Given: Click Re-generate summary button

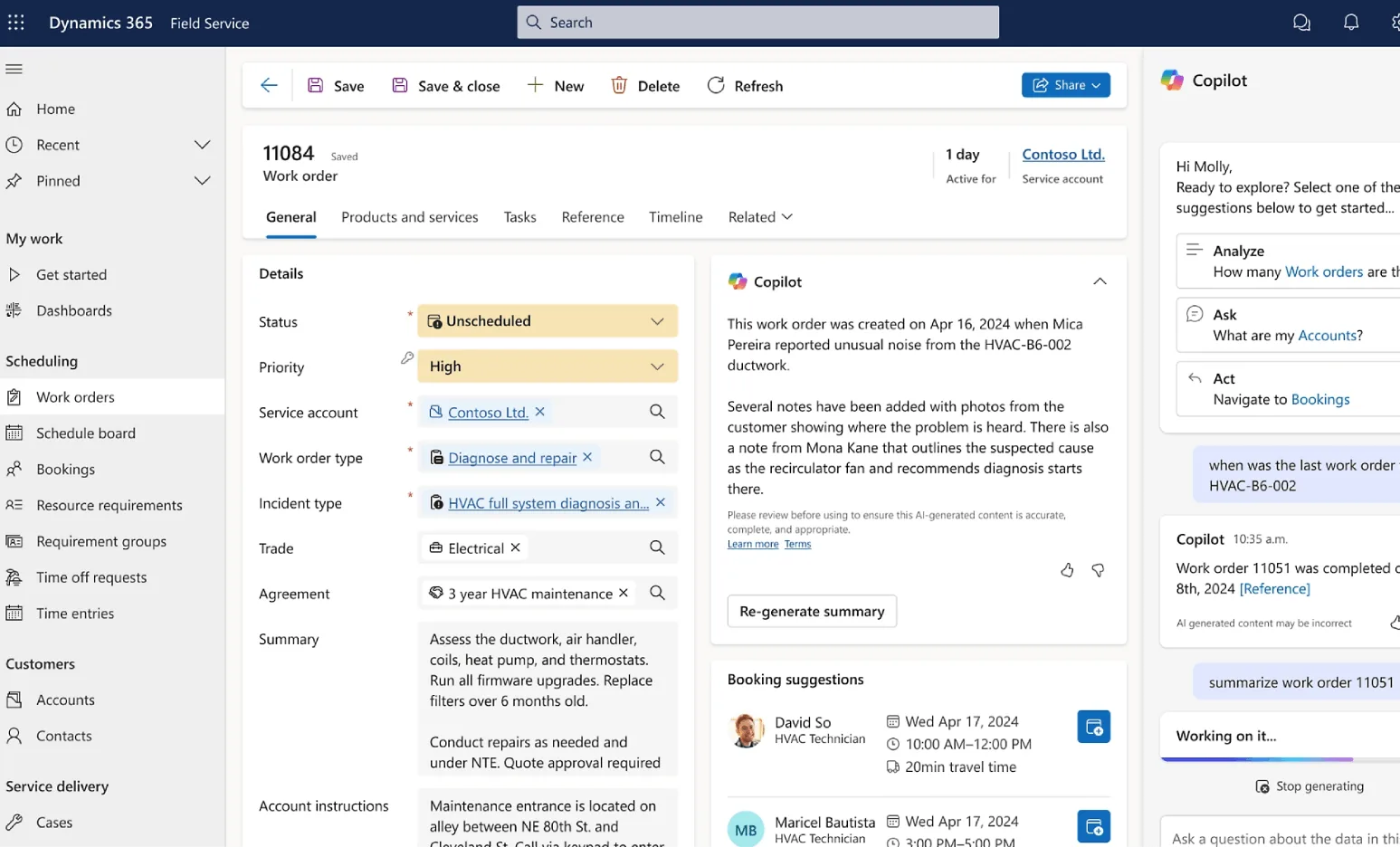Looking at the screenshot, I should click(812, 611).
